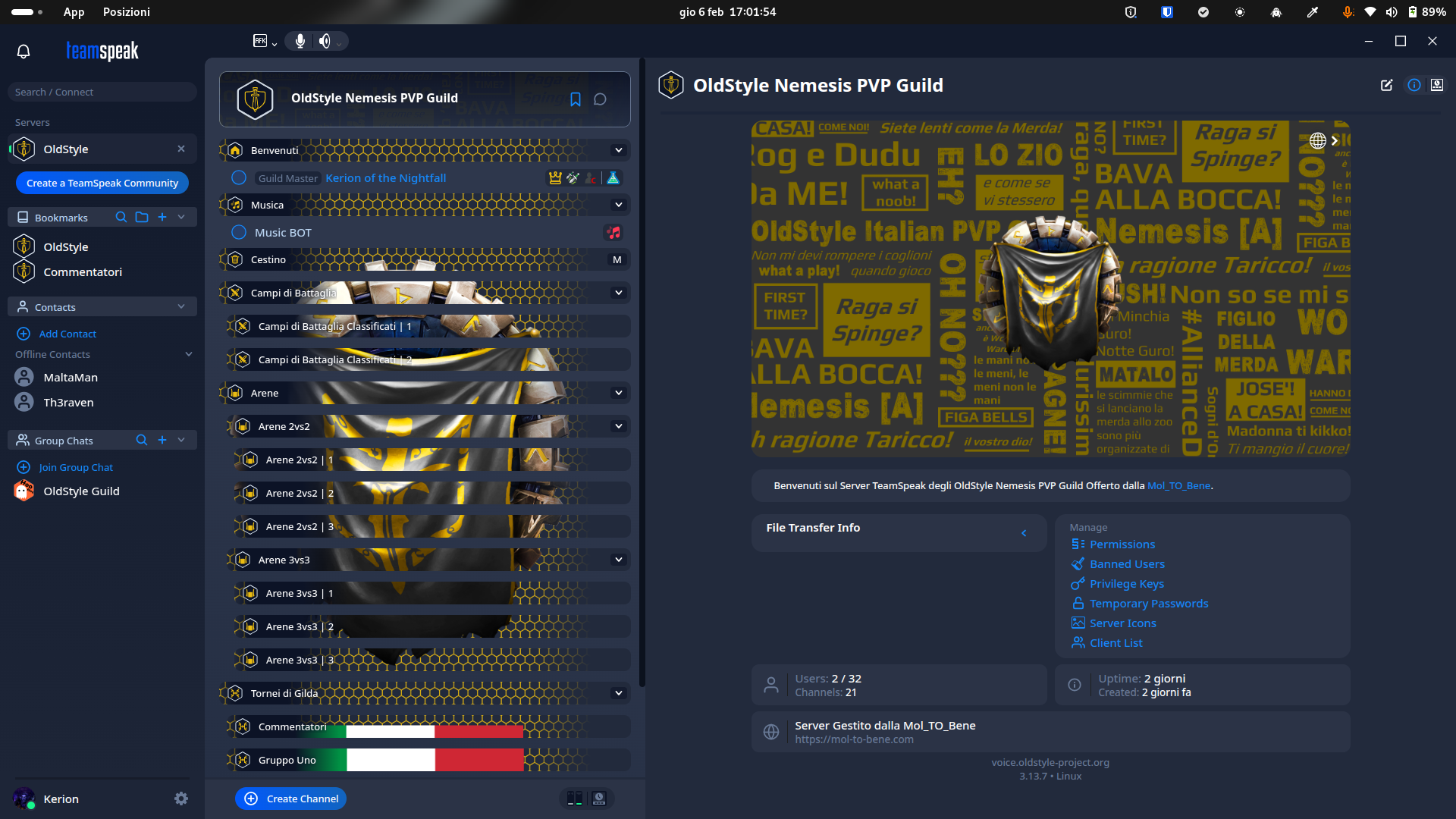This screenshot has height=819, width=1456.
Task: Search bookmarks magnifier icon
Action: click(121, 217)
